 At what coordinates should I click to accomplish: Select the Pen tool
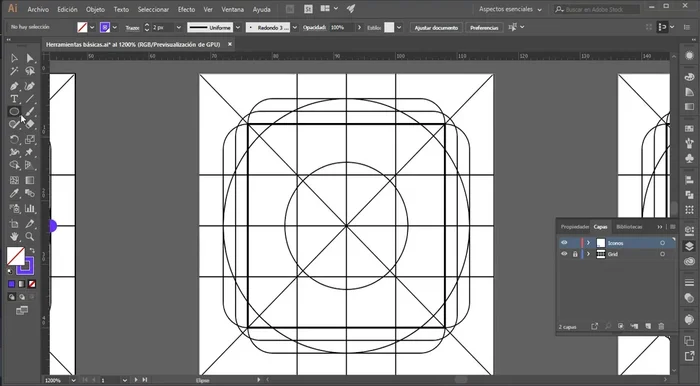click(14, 86)
